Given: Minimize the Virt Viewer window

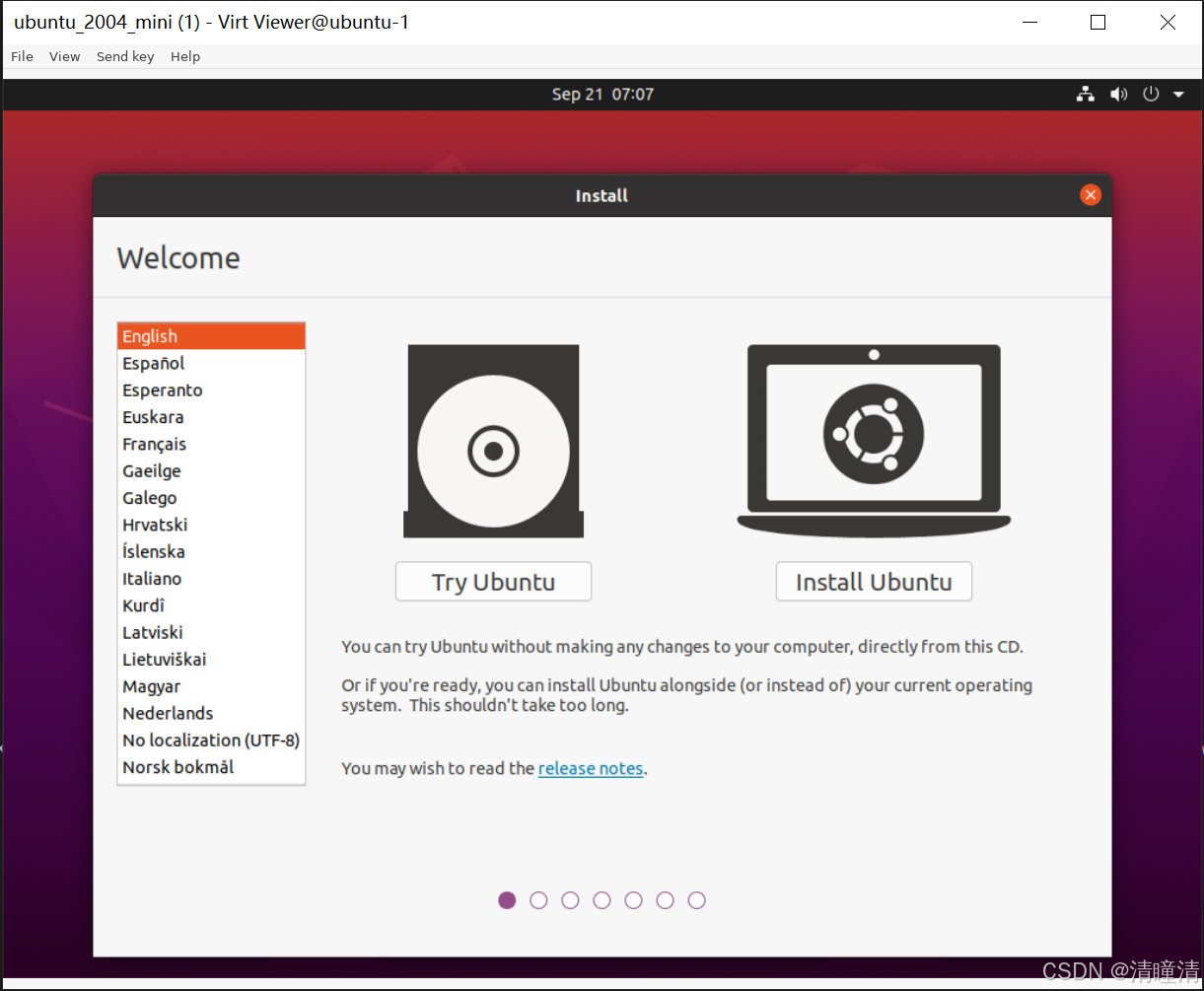Looking at the screenshot, I should coord(1030,22).
